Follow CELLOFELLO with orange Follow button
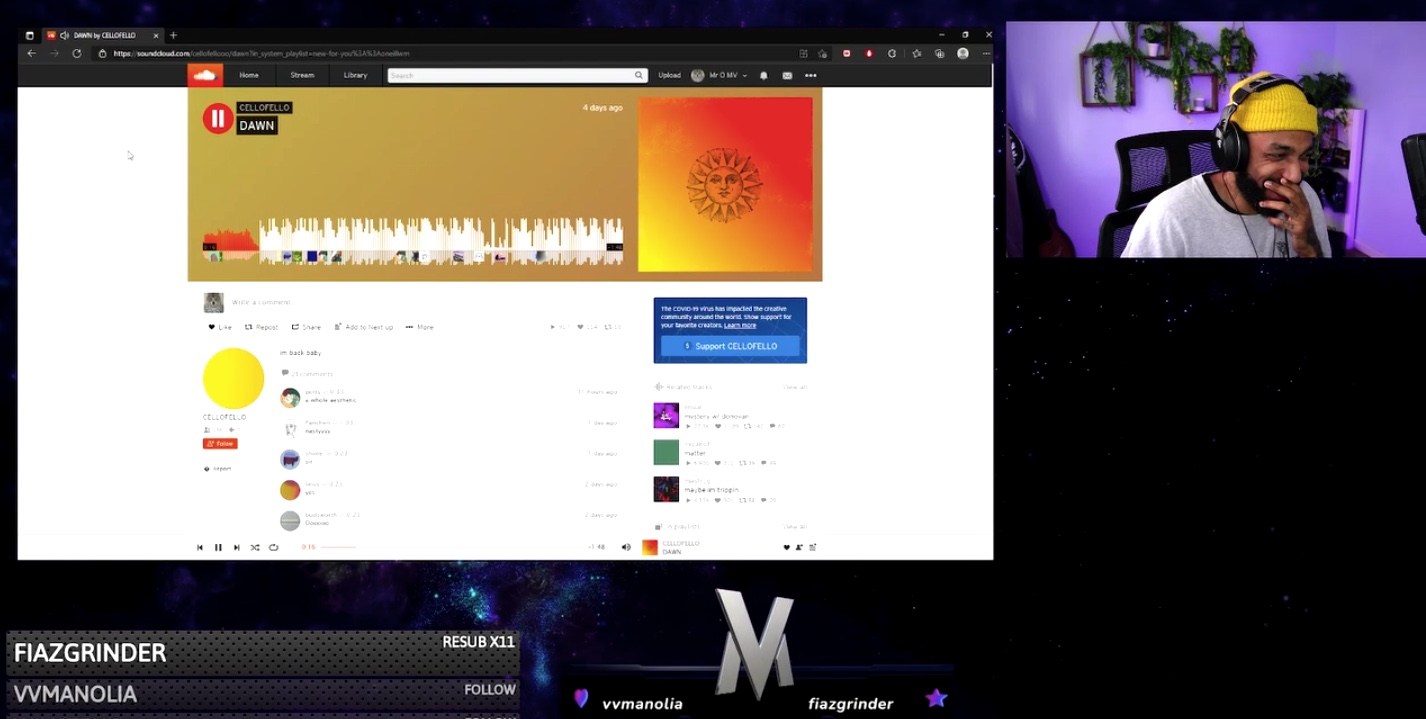This screenshot has height=719, width=1426. click(x=220, y=443)
